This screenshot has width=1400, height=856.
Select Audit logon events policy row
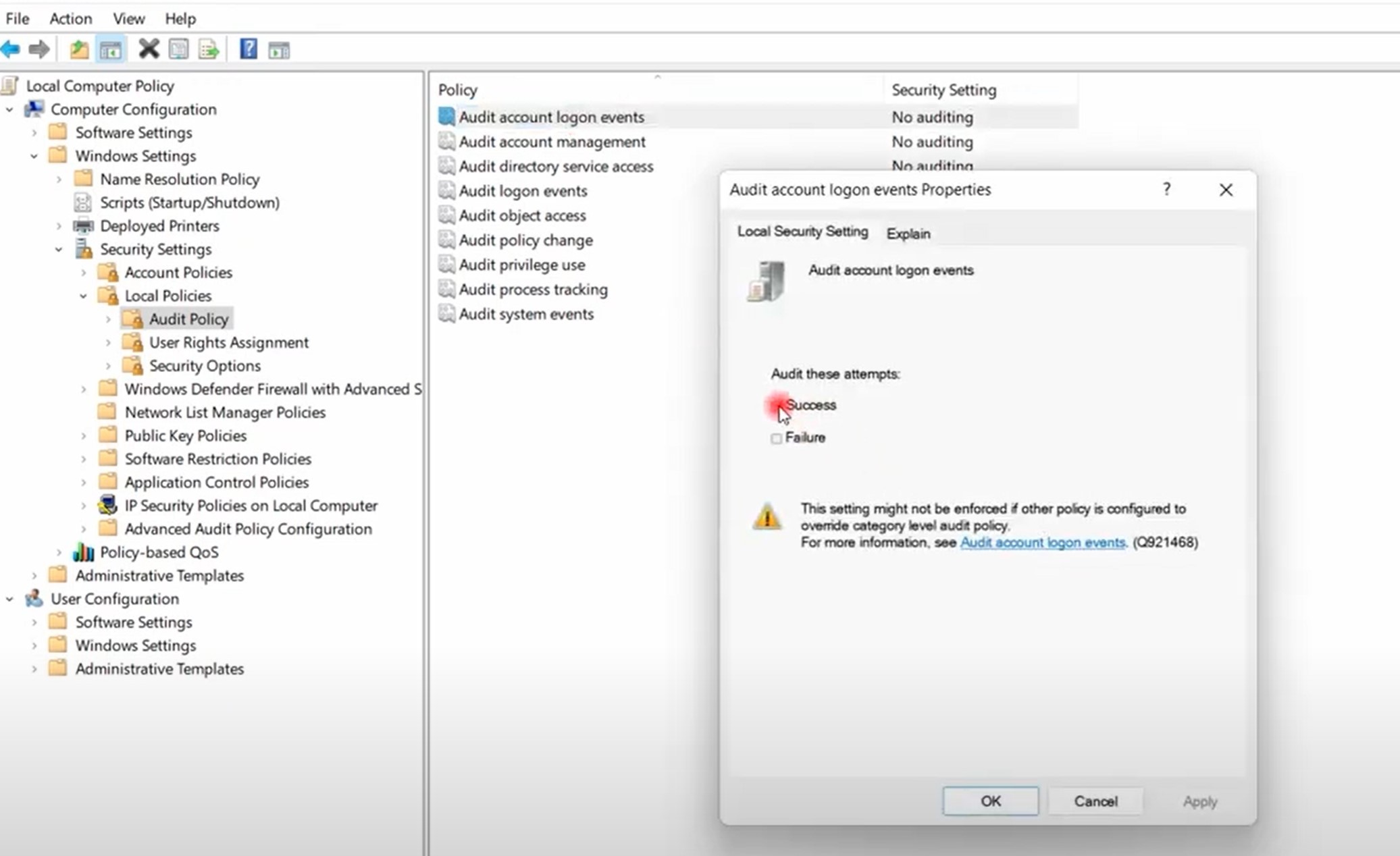523,191
